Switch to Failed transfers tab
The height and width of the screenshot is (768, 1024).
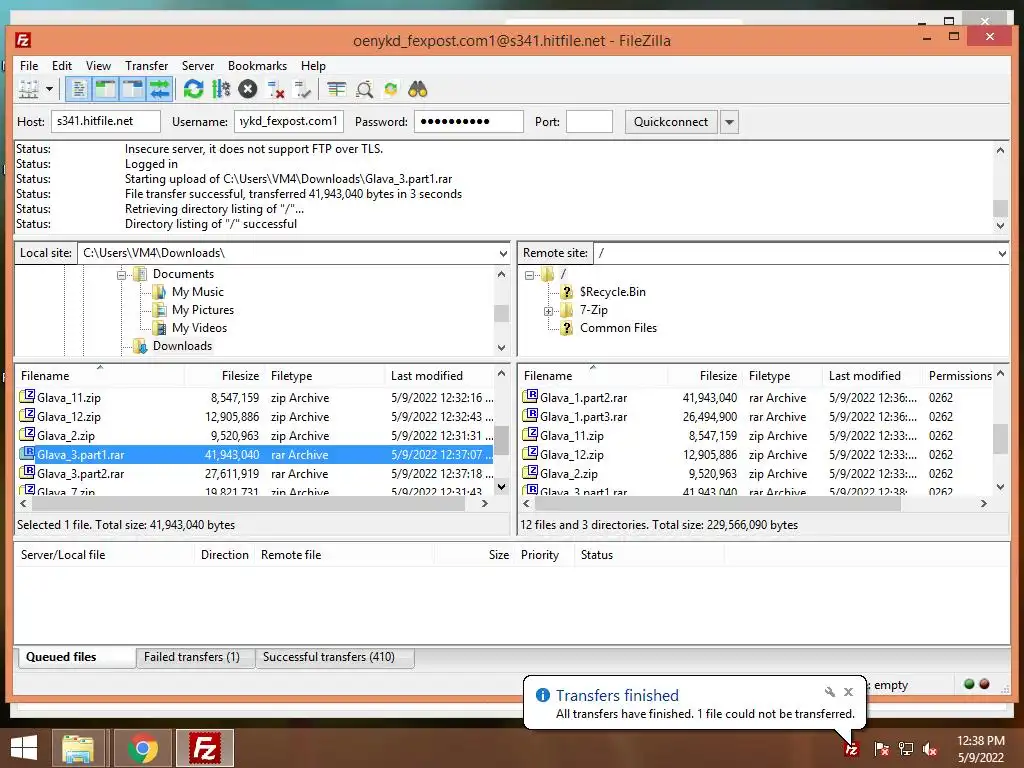pyautogui.click(x=191, y=657)
